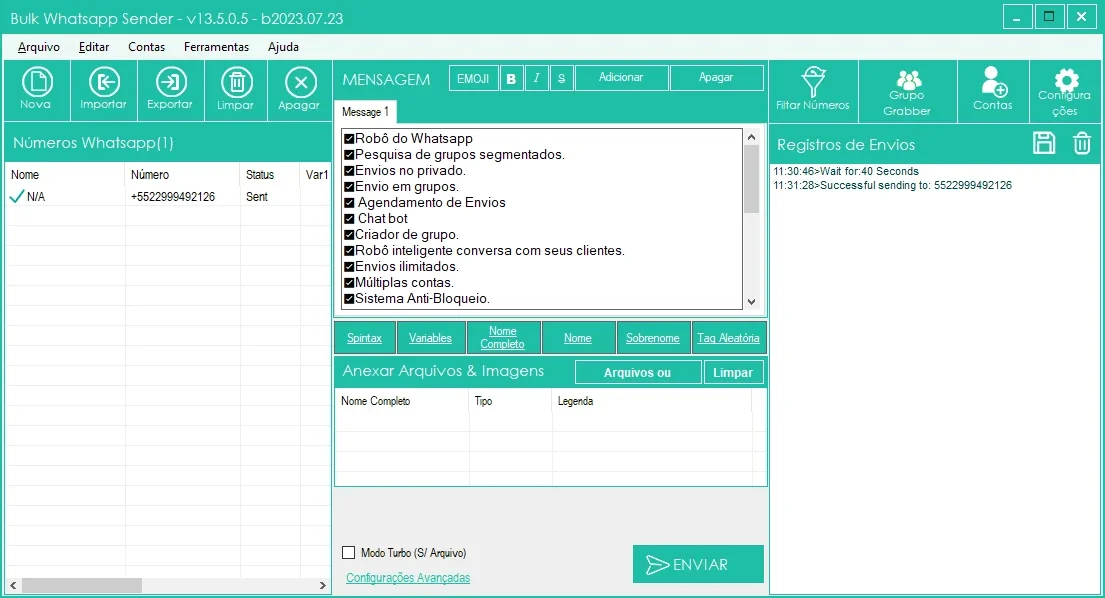Click the Nome Completo attachments column header
The width and height of the screenshot is (1105, 598).
(x=402, y=401)
